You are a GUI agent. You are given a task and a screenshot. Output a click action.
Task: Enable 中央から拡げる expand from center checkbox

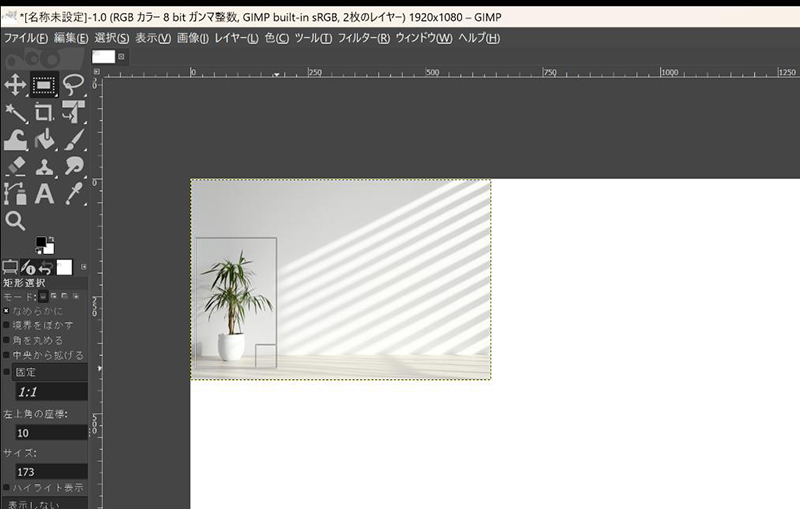(6, 354)
